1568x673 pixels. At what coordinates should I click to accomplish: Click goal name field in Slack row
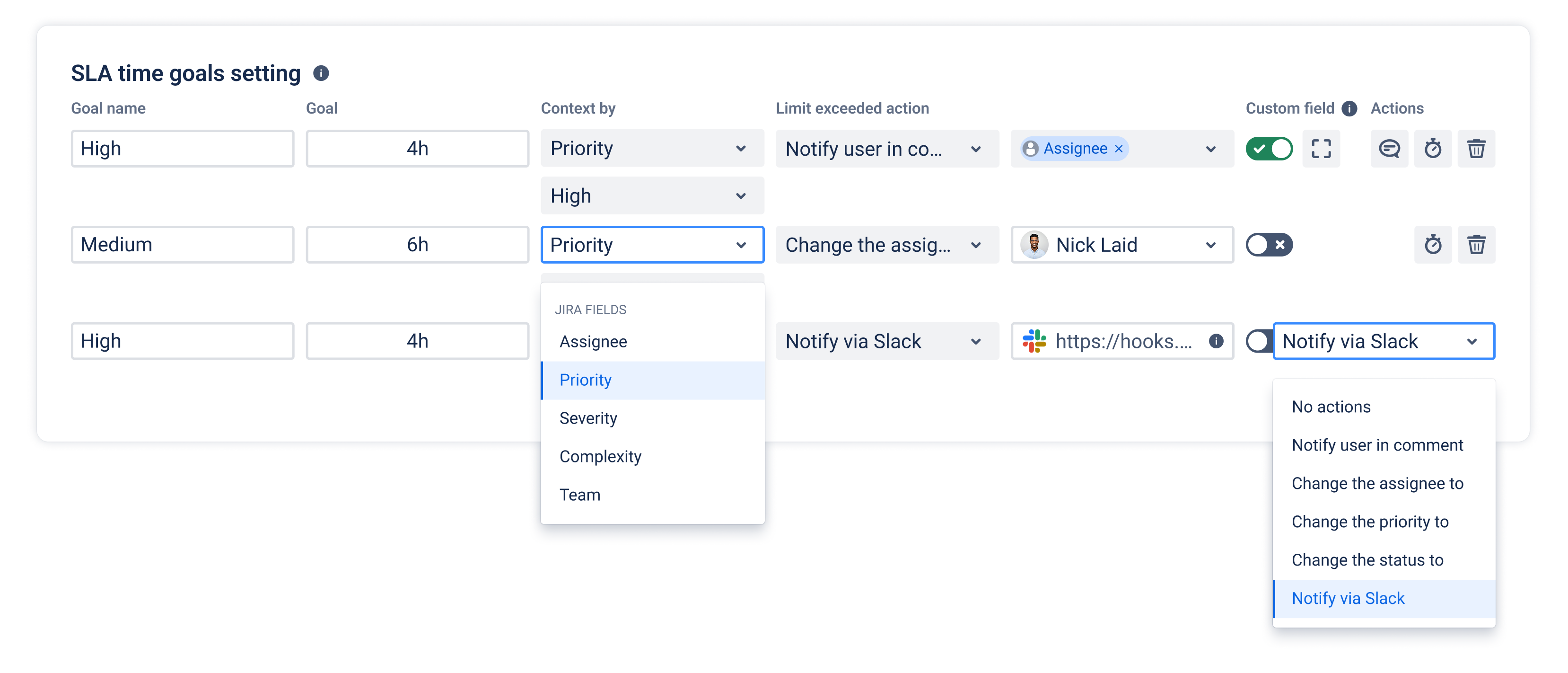[183, 341]
